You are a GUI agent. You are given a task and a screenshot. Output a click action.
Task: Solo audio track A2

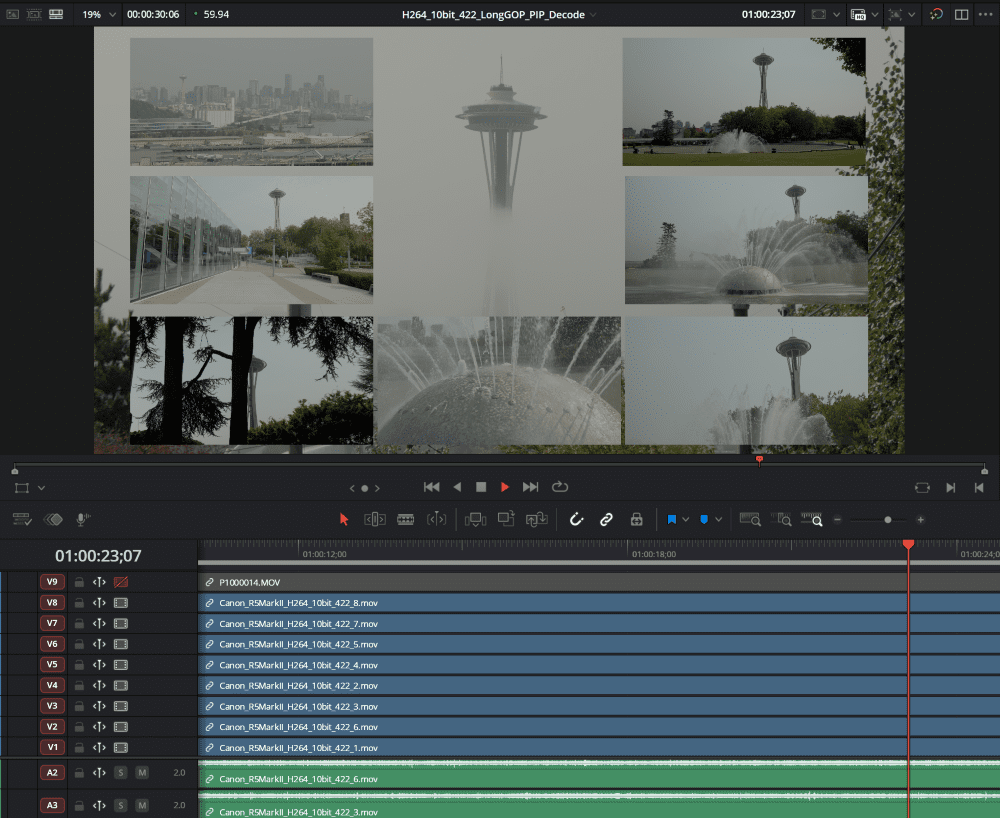pos(120,772)
